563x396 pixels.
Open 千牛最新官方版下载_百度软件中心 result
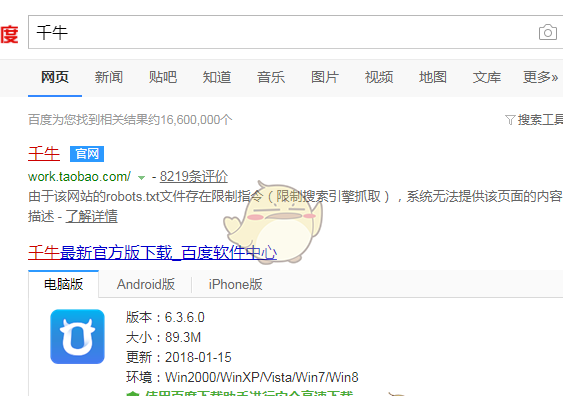tap(153, 253)
